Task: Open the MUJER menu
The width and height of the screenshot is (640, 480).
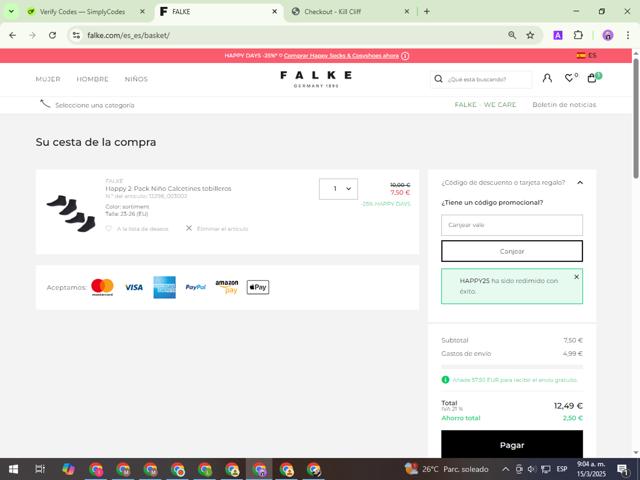Action: click(48, 79)
